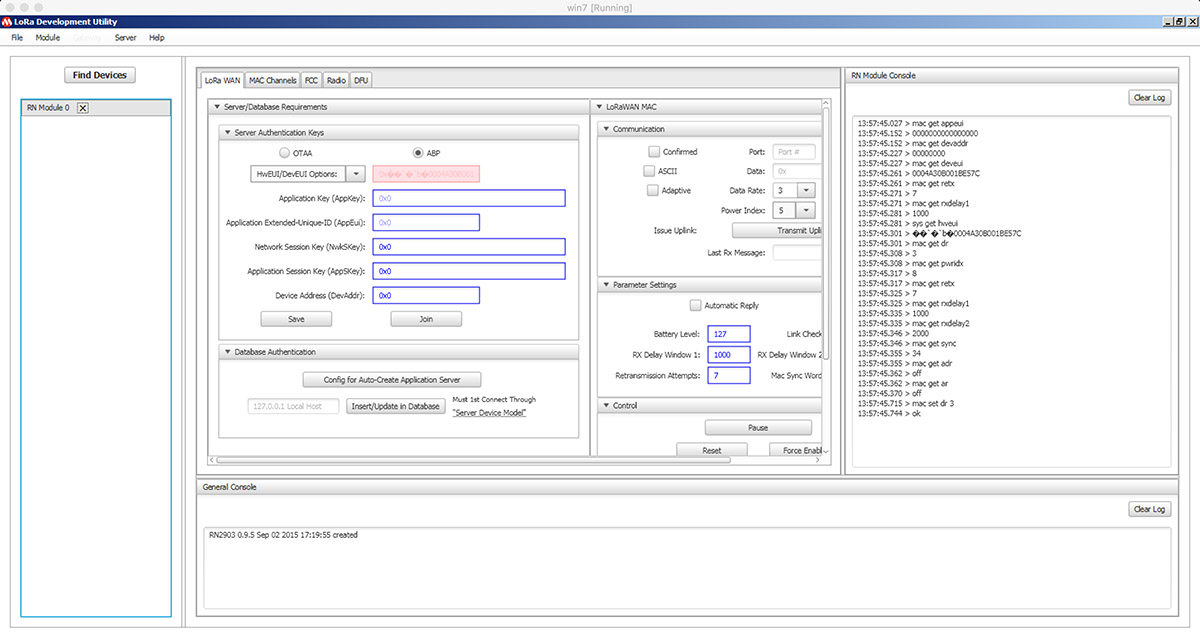Image resolution: width=1200 pixels, height=637 pixels.
Task: Collapse the Server Authentication Keys section
Action: click(226, 133)
